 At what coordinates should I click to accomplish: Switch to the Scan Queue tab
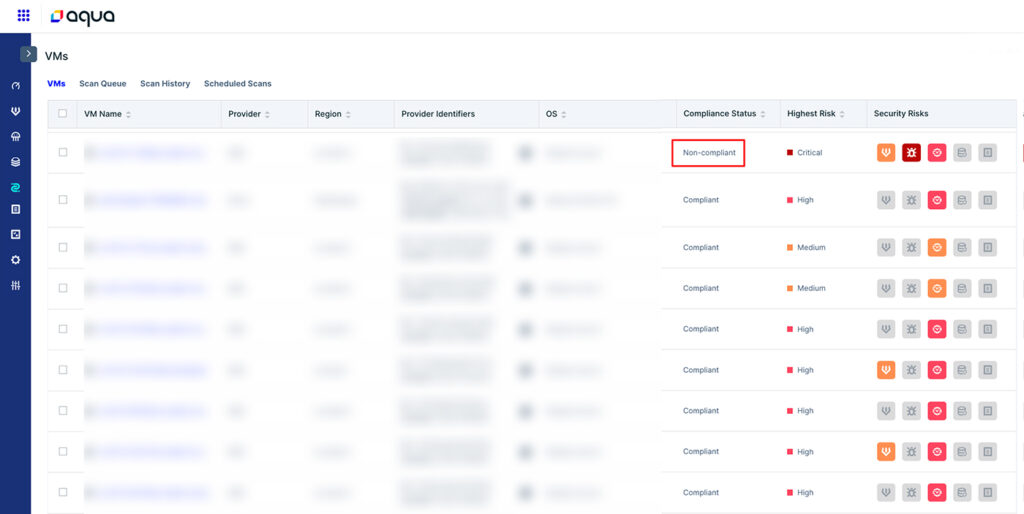pos(102,84)
